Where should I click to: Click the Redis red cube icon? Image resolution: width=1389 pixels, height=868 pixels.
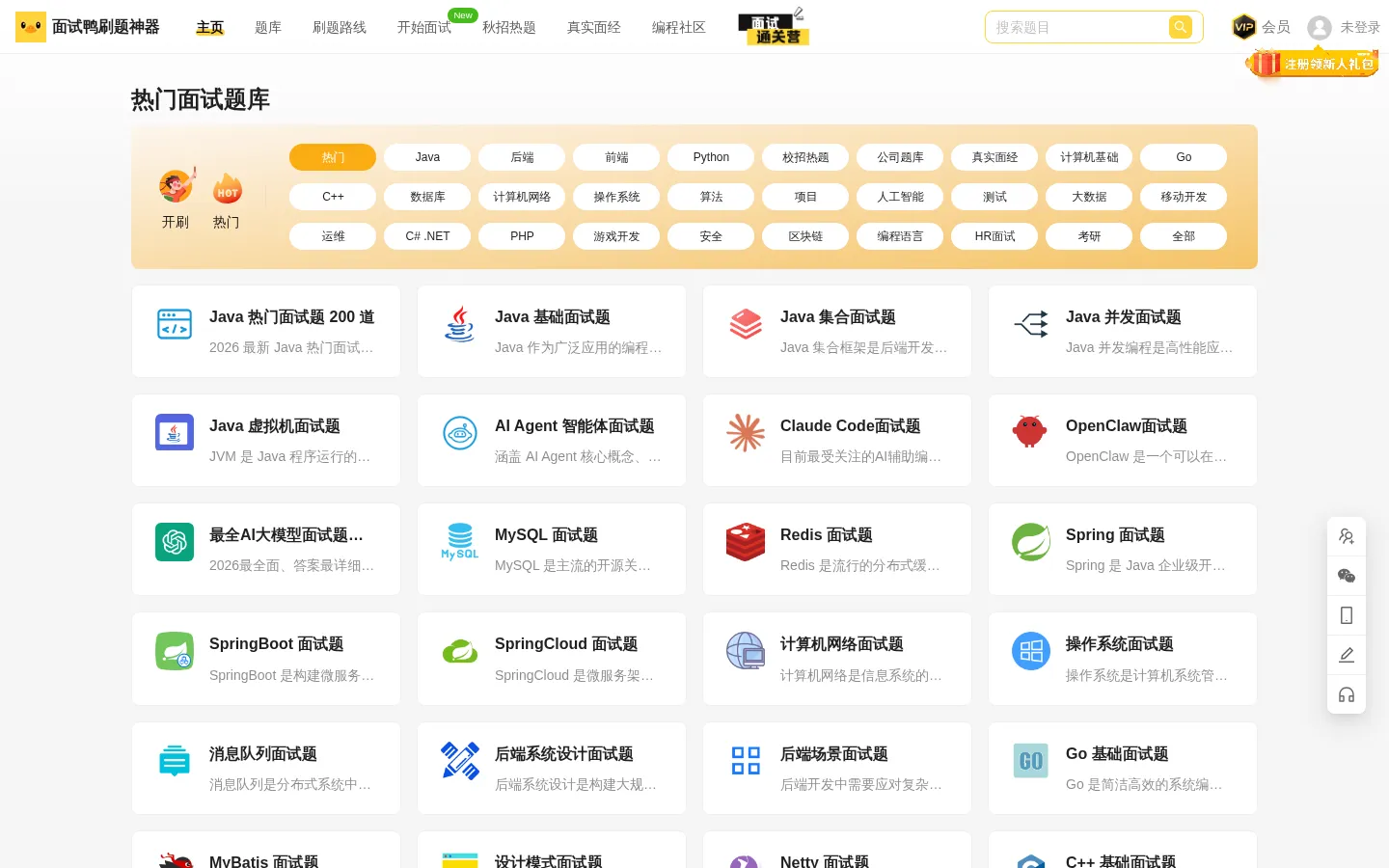pyautogui.click(x=746, y=542)
